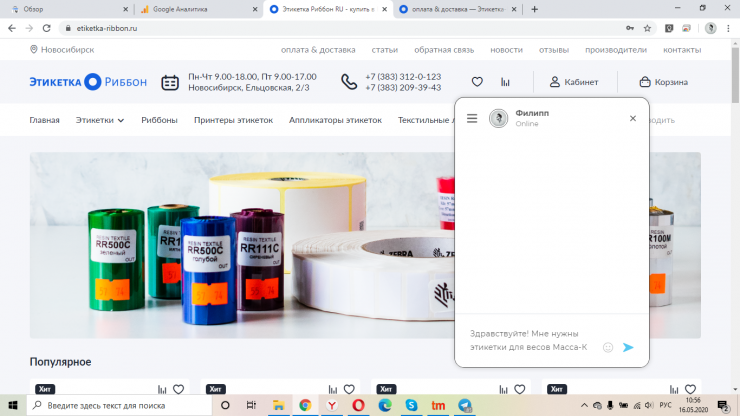The height and width of the screenshot is (416, 740).
Task: Open статьи link
Action: tap(385, 50)
